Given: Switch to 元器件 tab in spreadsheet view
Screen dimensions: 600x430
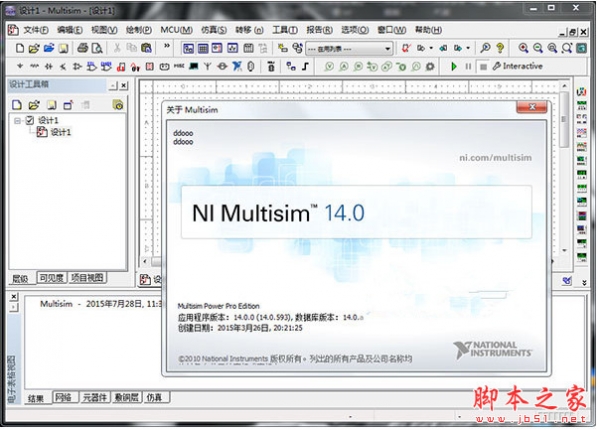Looking at the screenshot, I should (95, 397).
